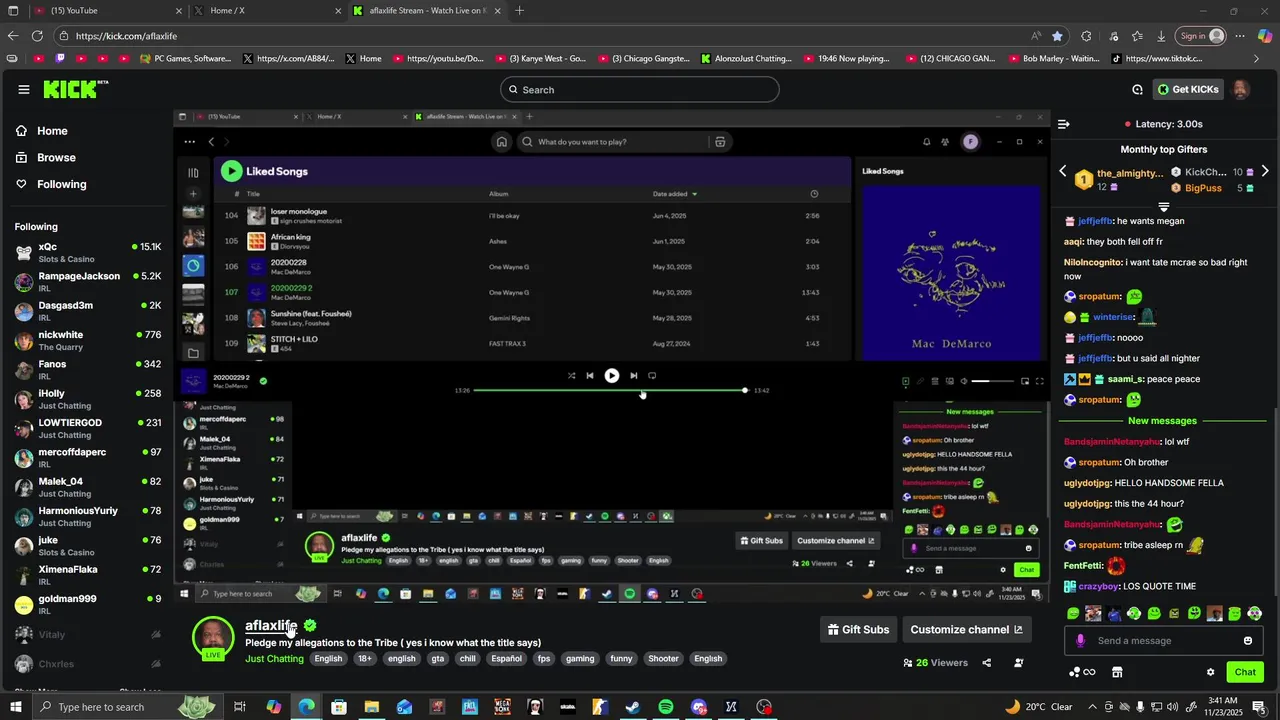This screenshot has width=1280, height=720.
Task: Go to the next top gifters page
Action: point(1265,171)
